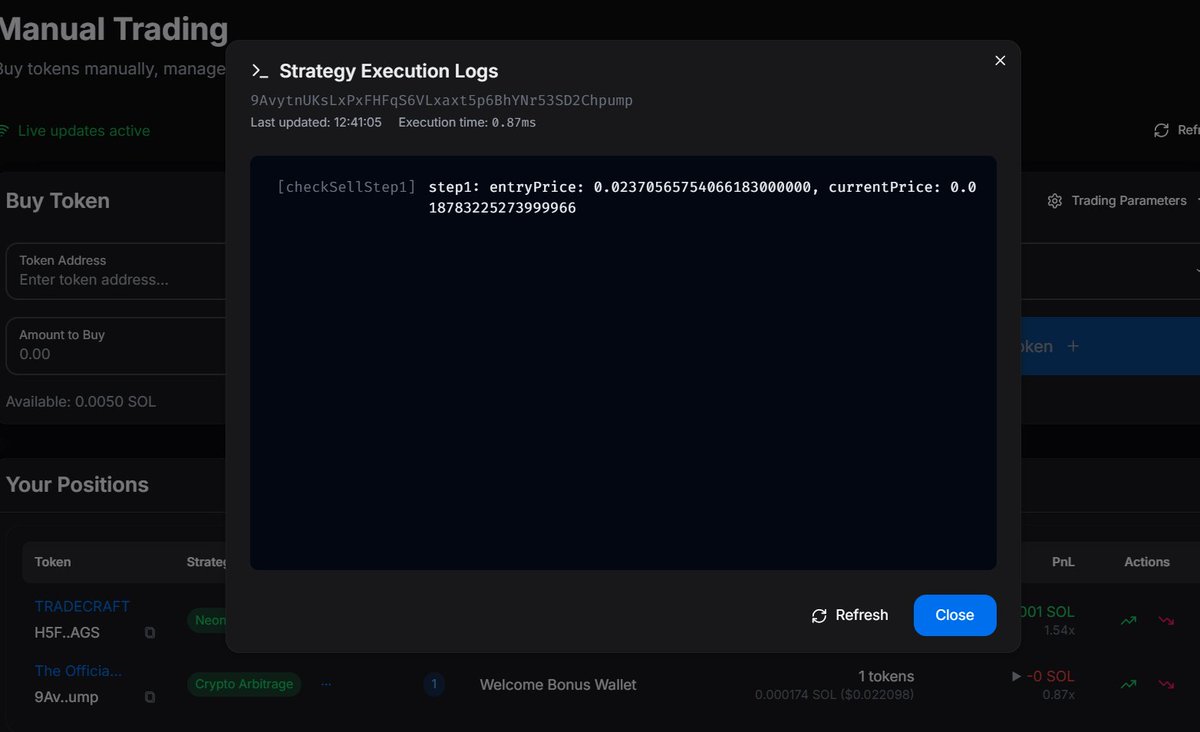Screen dimensions: 1200x732
Task: Click the Actions column header
Action: pos(1147,562)
